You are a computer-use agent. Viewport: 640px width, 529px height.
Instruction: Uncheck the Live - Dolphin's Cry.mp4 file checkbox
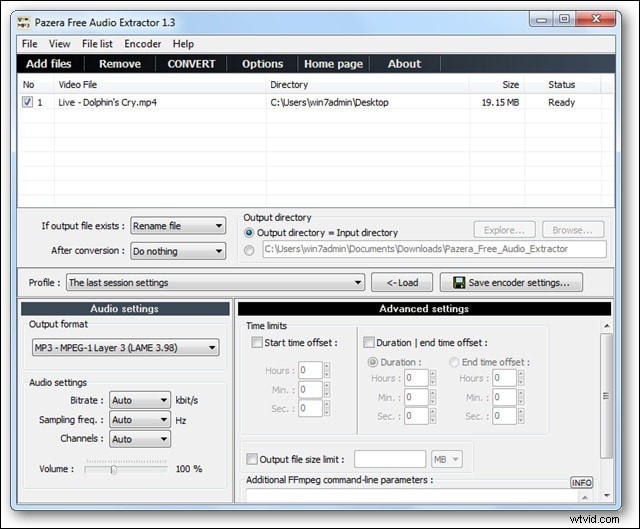tap(27, 102)
